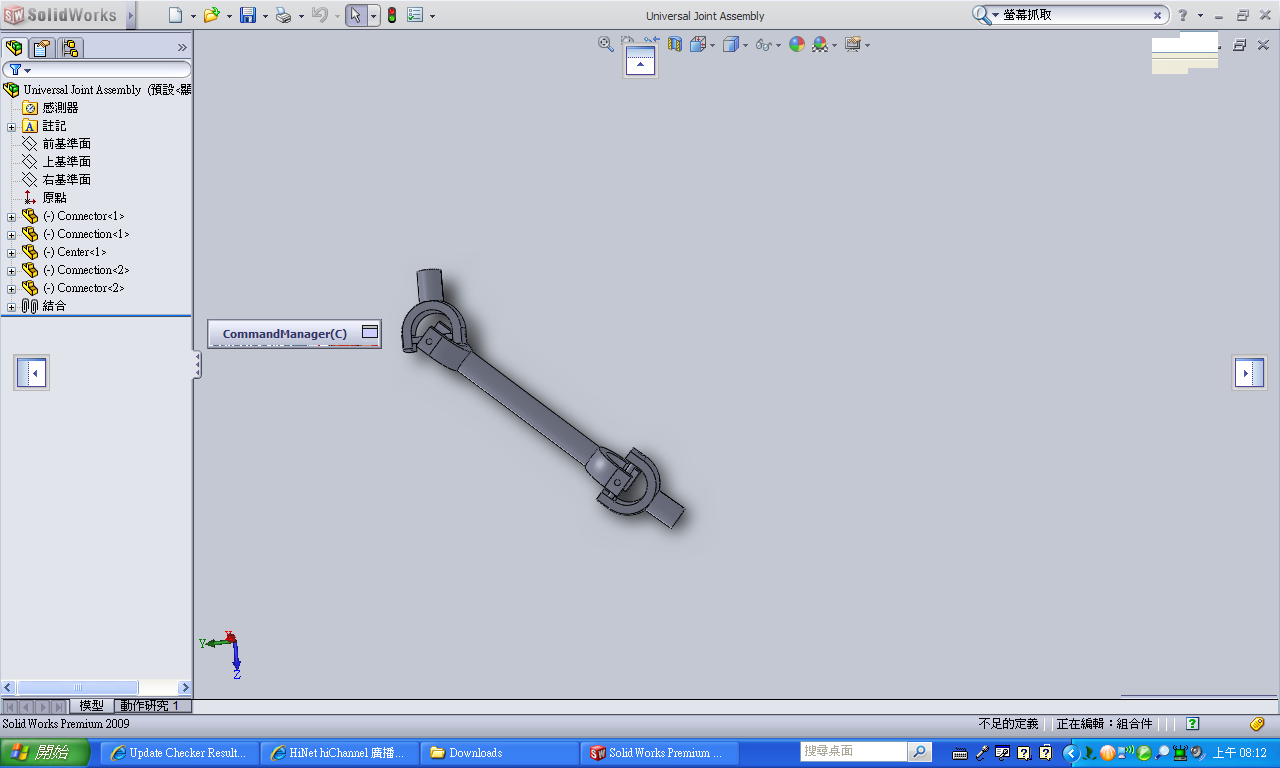This screenshot has width=1280, height=768.
Task: Click the Open file folder icon
Action: (211, 15)
